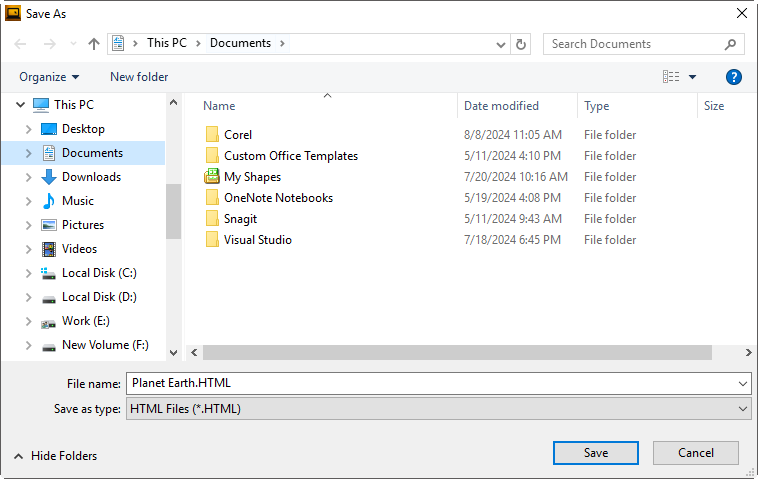Viewport: 758px width, 479px height.
Task: Open the Organize dropdown menu
Action: pos(49,77)
